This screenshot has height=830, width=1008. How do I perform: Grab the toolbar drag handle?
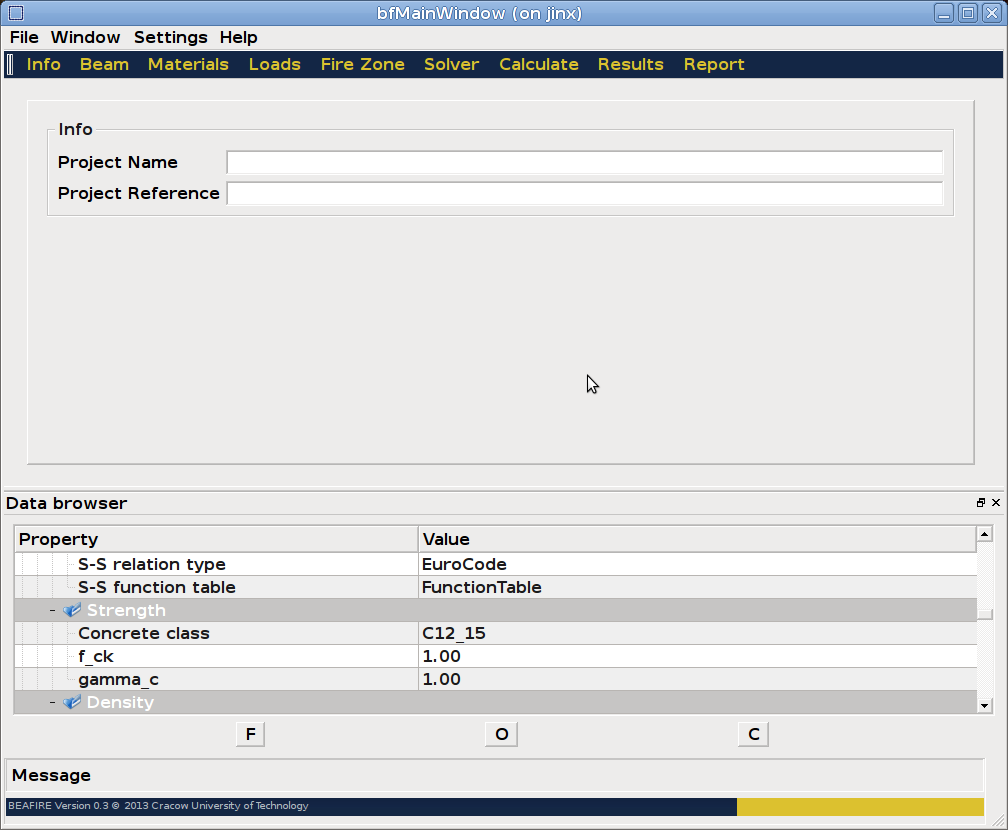10,65
